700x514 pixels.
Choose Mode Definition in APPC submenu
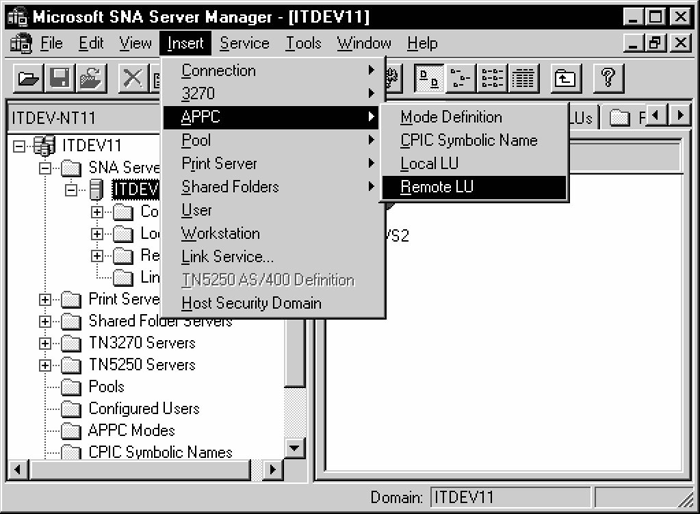pyautogui.click(x=451, y=117)
